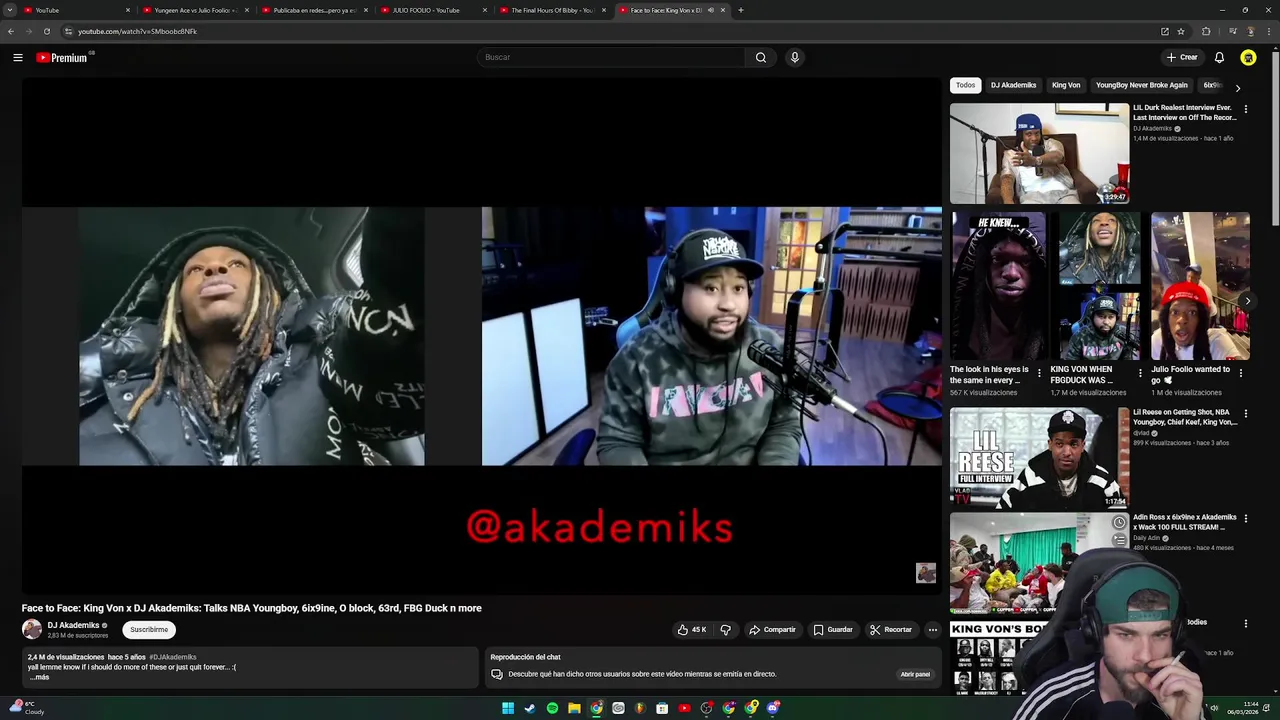
Task: Open the YouTube hamburger guide menu
Action: [x=17, y=58]
